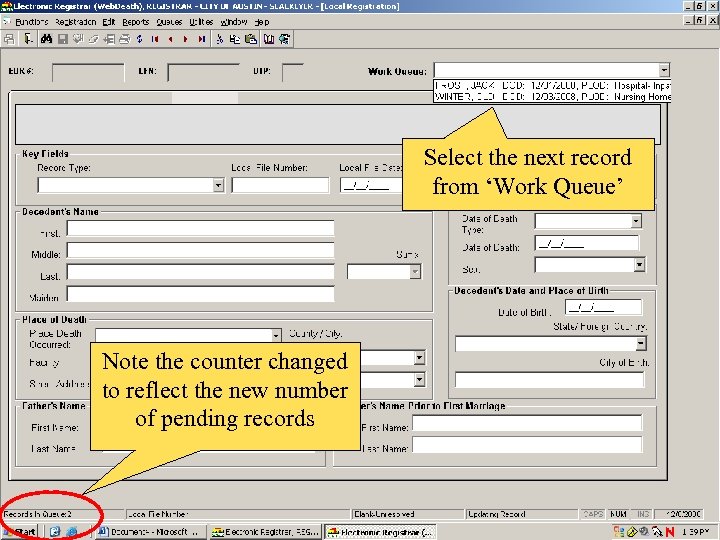The image size is (720, 540).
Task: Click the eraser icon in toolbar
Action: pos(94,39)
